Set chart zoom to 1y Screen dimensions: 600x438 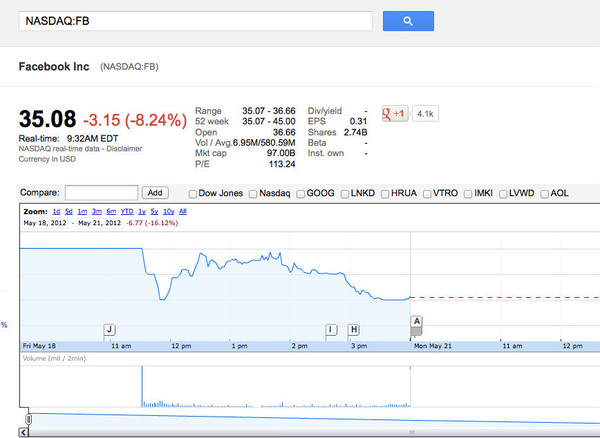click(x=142, y=212)
